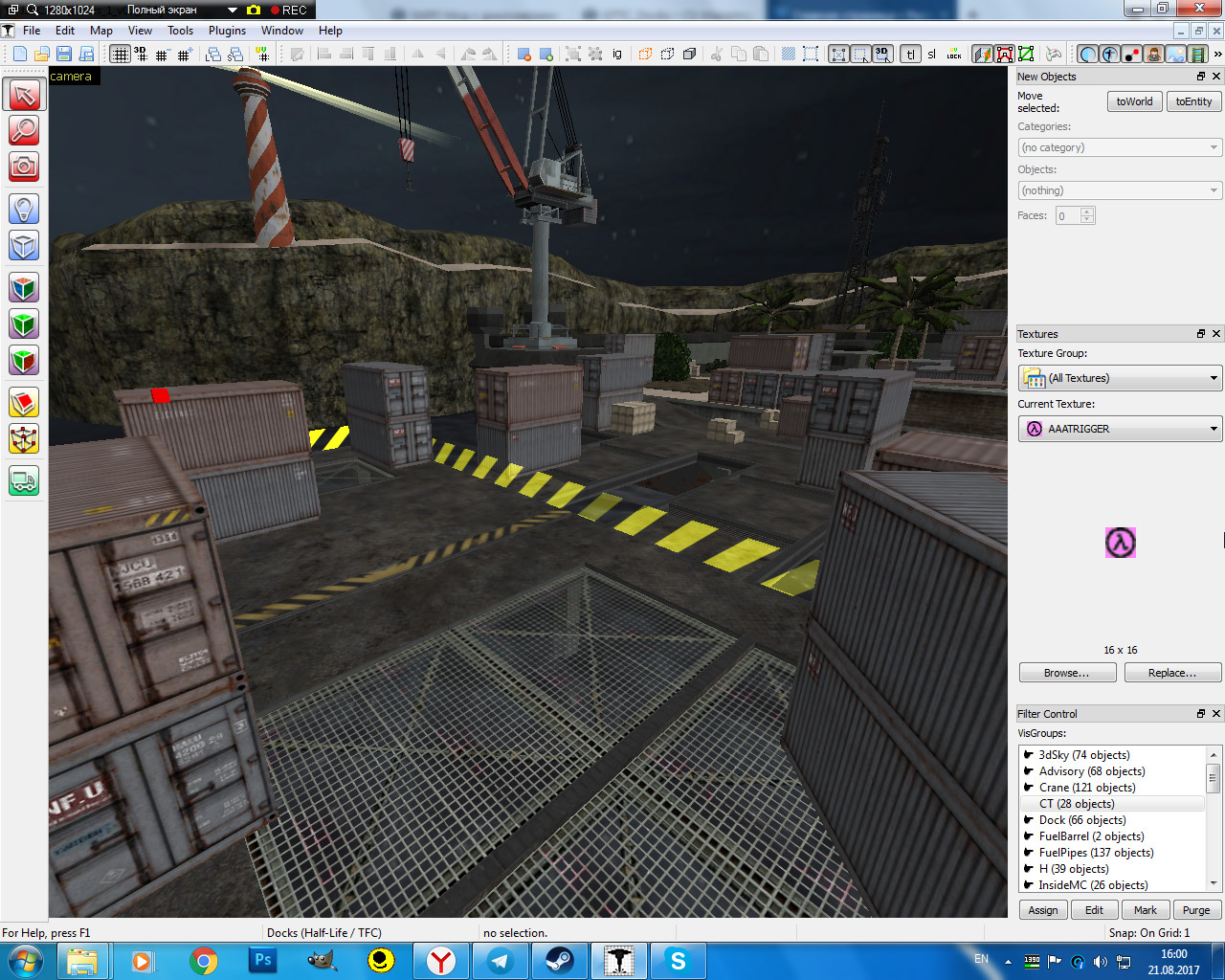Image resolution: width=1225 pixels, height=980 pixels.
Task: Open the Objects dropdown showing (nothing)
Action: tap(1120, 190)
